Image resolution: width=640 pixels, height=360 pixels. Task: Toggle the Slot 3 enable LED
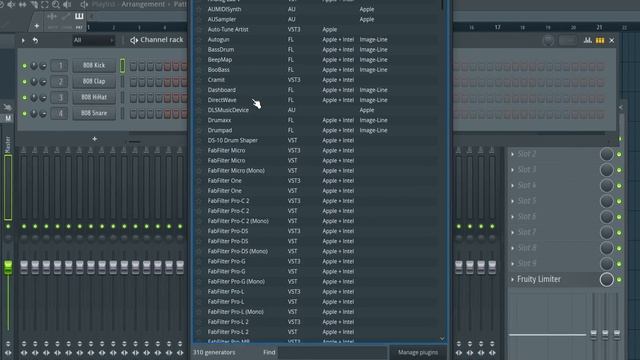(620, 170)
